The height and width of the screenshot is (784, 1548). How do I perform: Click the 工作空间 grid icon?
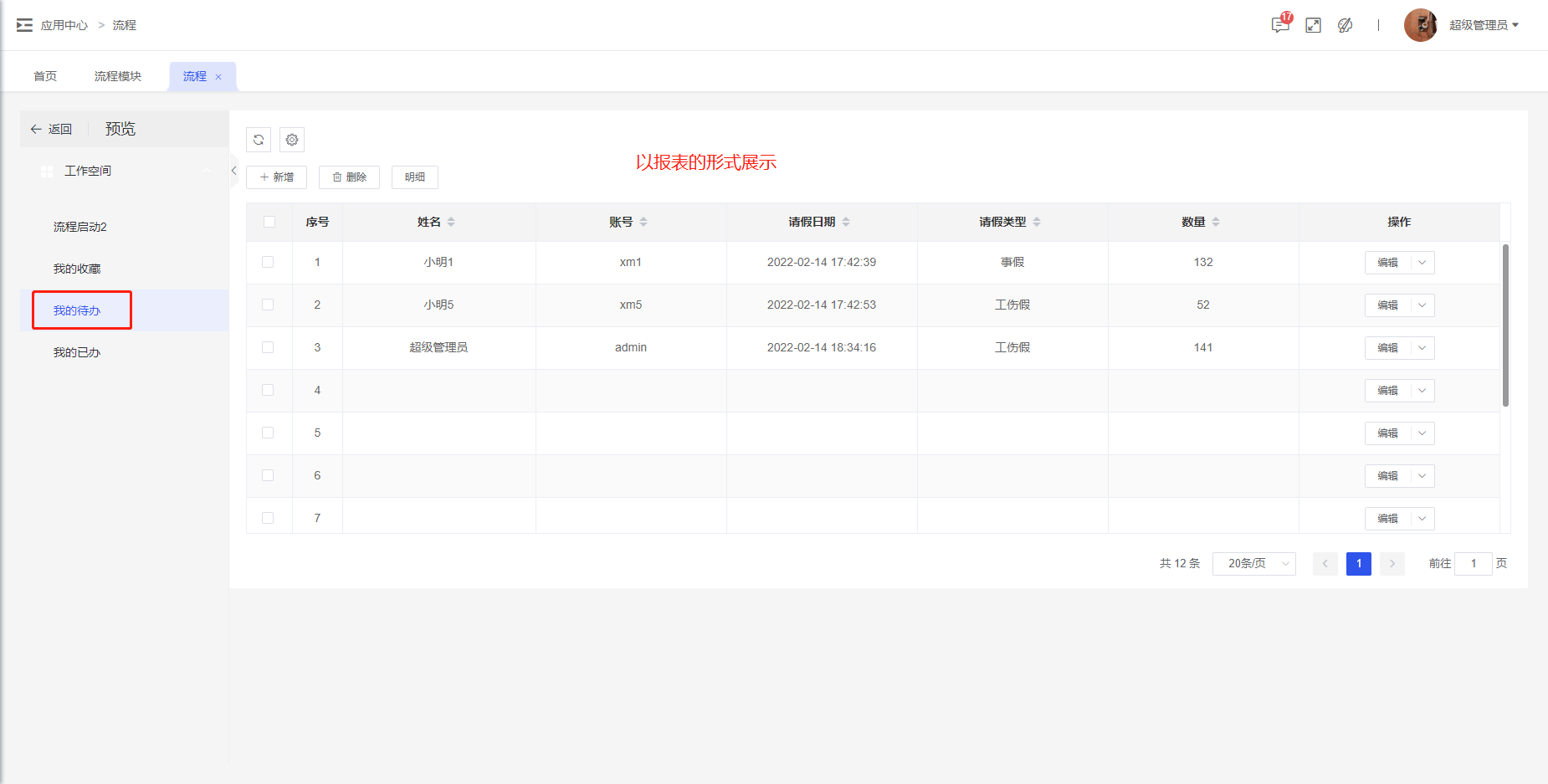coord(47,171)
